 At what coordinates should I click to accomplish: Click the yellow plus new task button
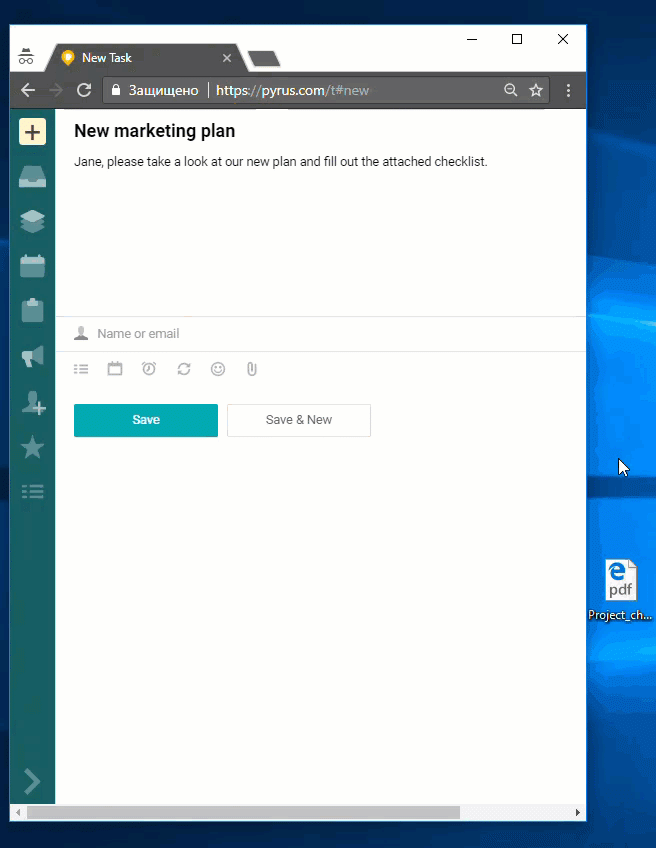(32, 132)
